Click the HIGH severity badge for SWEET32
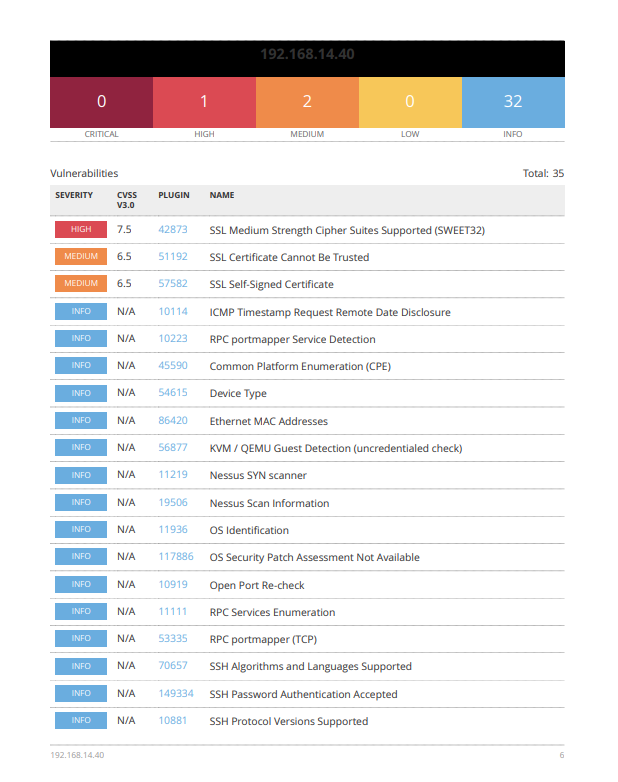618x782 pixels. (x=81, y=230)
